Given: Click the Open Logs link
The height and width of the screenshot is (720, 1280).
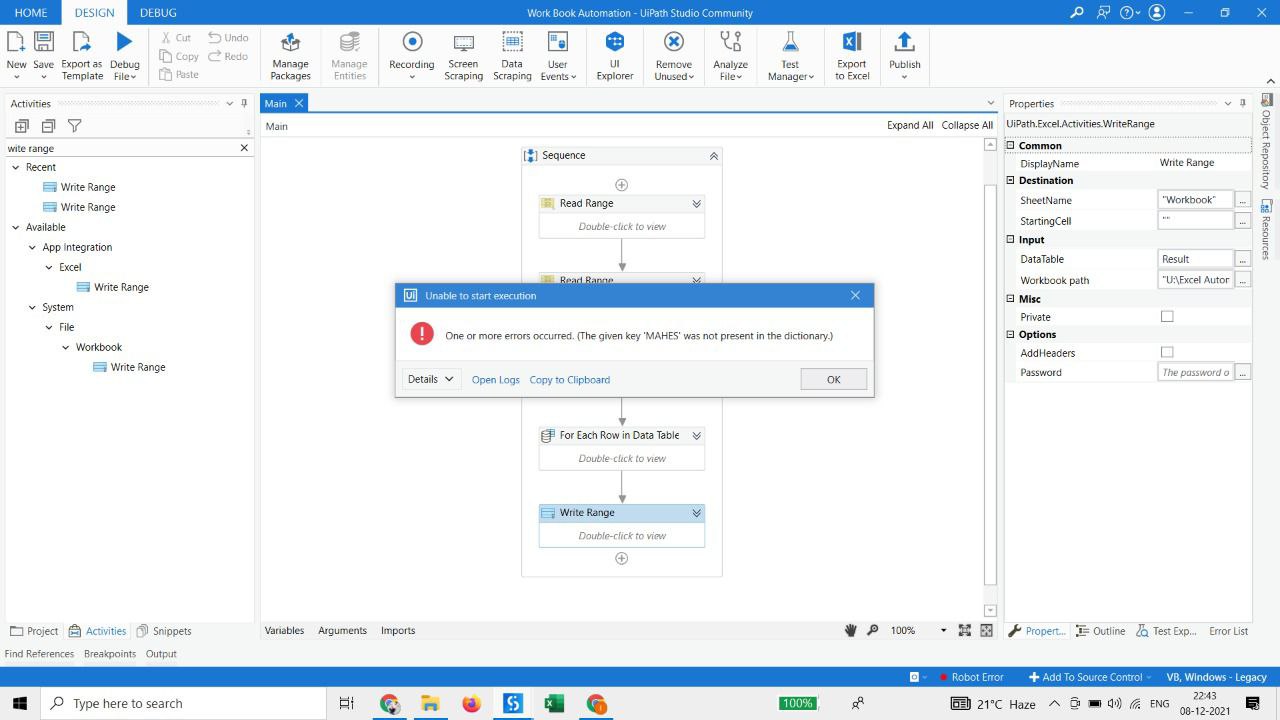Looking at the screenshot, I should pos(496,380).
